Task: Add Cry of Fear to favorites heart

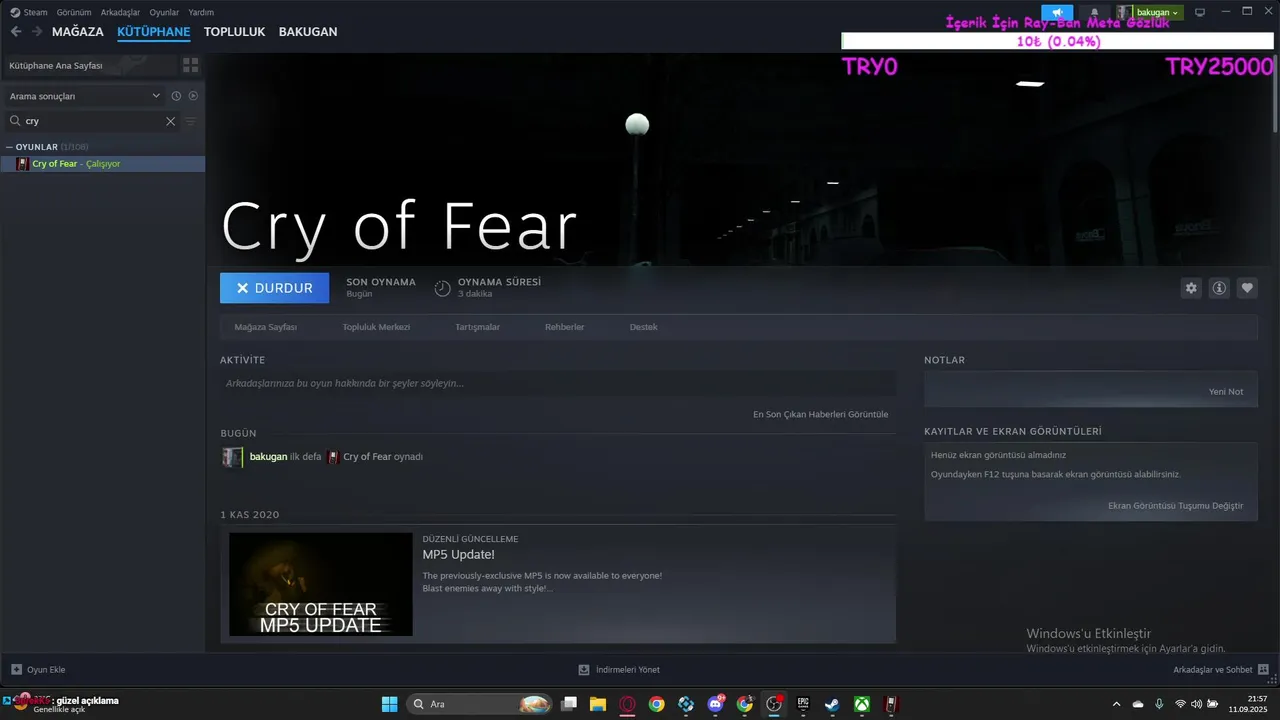Action: pyautogui.click(x=1247, y=288)
